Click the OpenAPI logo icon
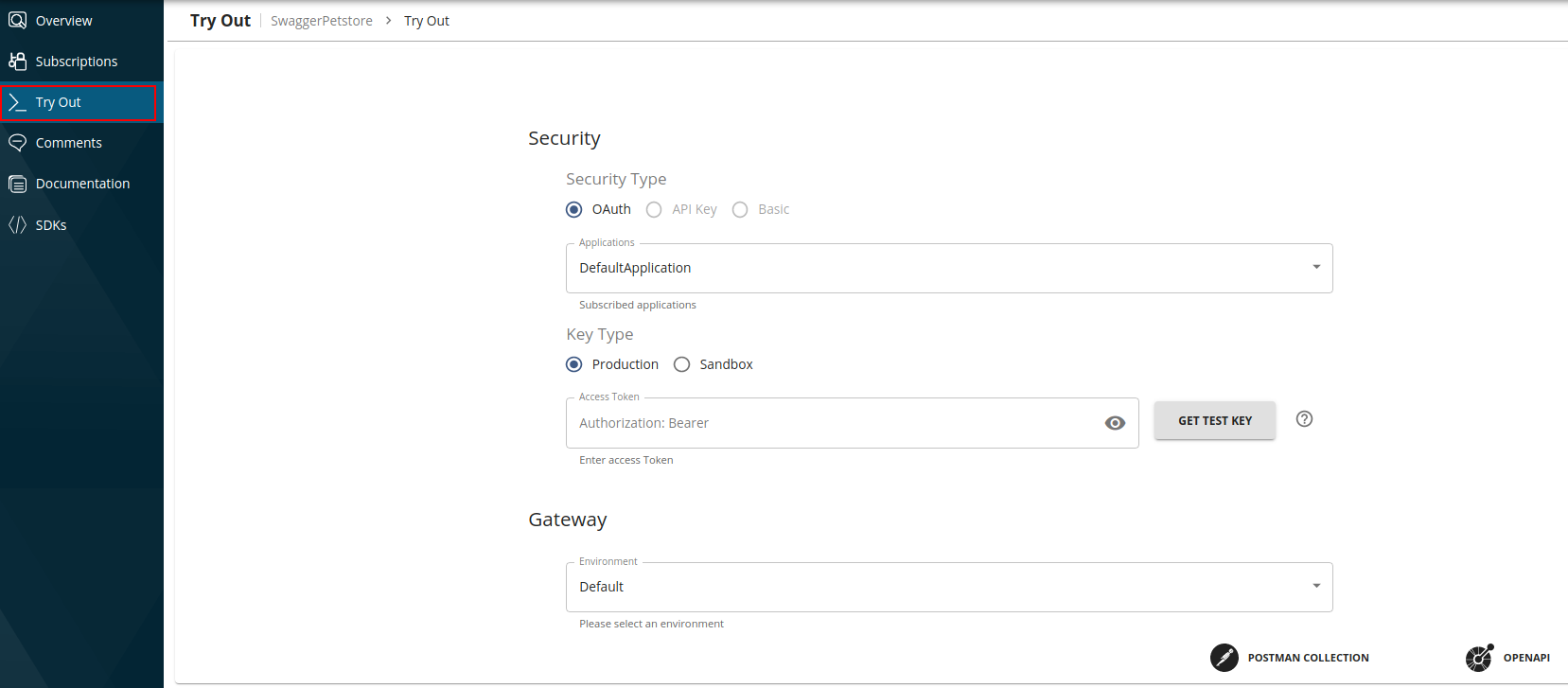The height and width of the screenshot is (688, 1568). [x=1478, y=657]
